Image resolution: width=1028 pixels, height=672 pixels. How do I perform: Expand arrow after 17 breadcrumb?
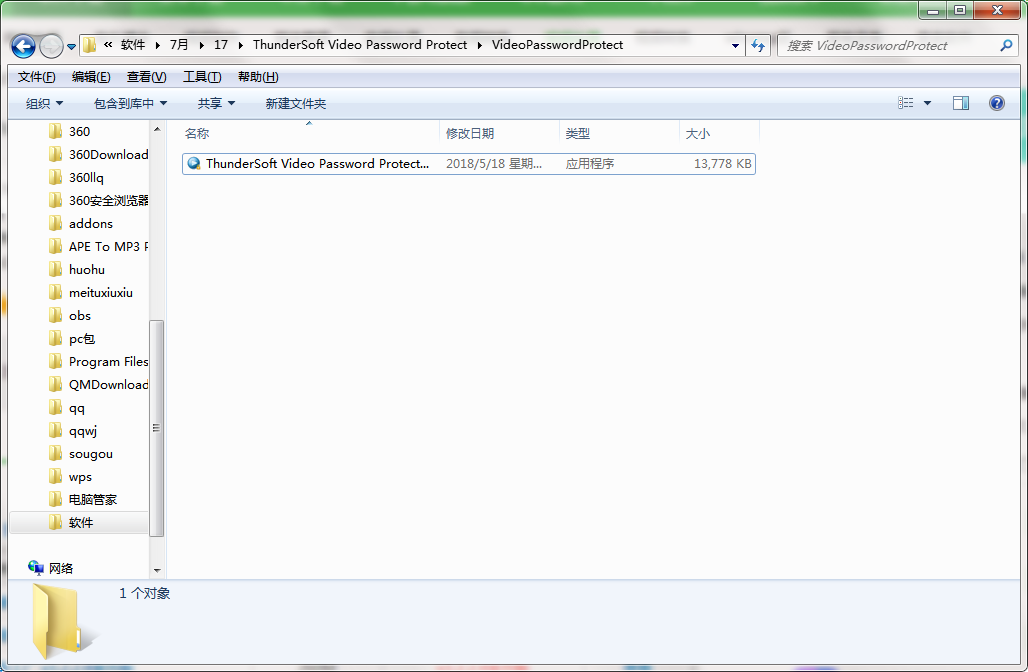241,45
